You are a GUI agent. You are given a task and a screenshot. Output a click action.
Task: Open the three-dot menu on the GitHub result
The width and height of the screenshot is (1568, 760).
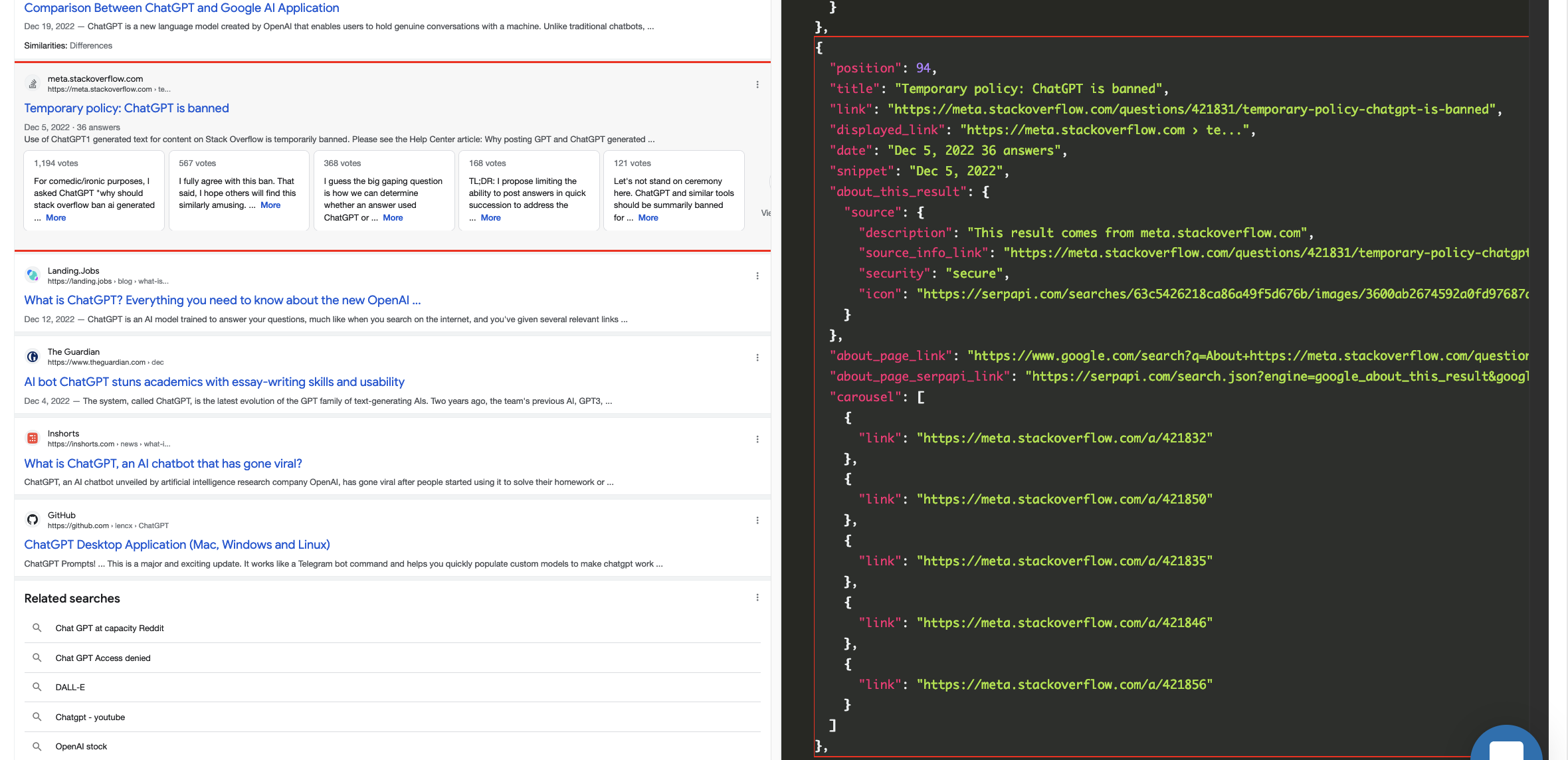pos(758,520)
